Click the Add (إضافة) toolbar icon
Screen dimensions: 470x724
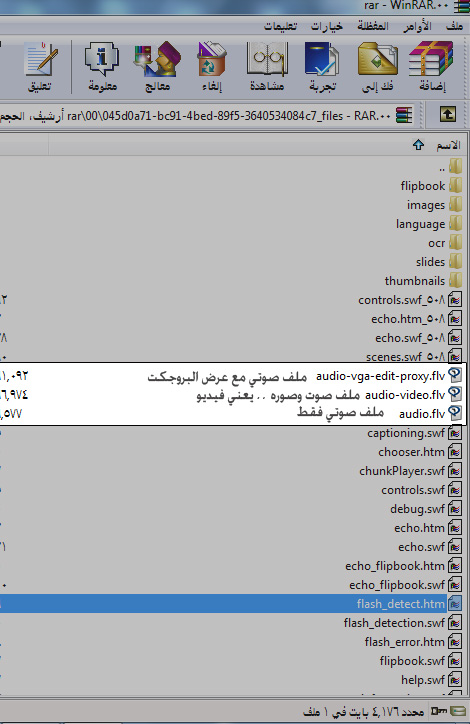coord(431,59)
